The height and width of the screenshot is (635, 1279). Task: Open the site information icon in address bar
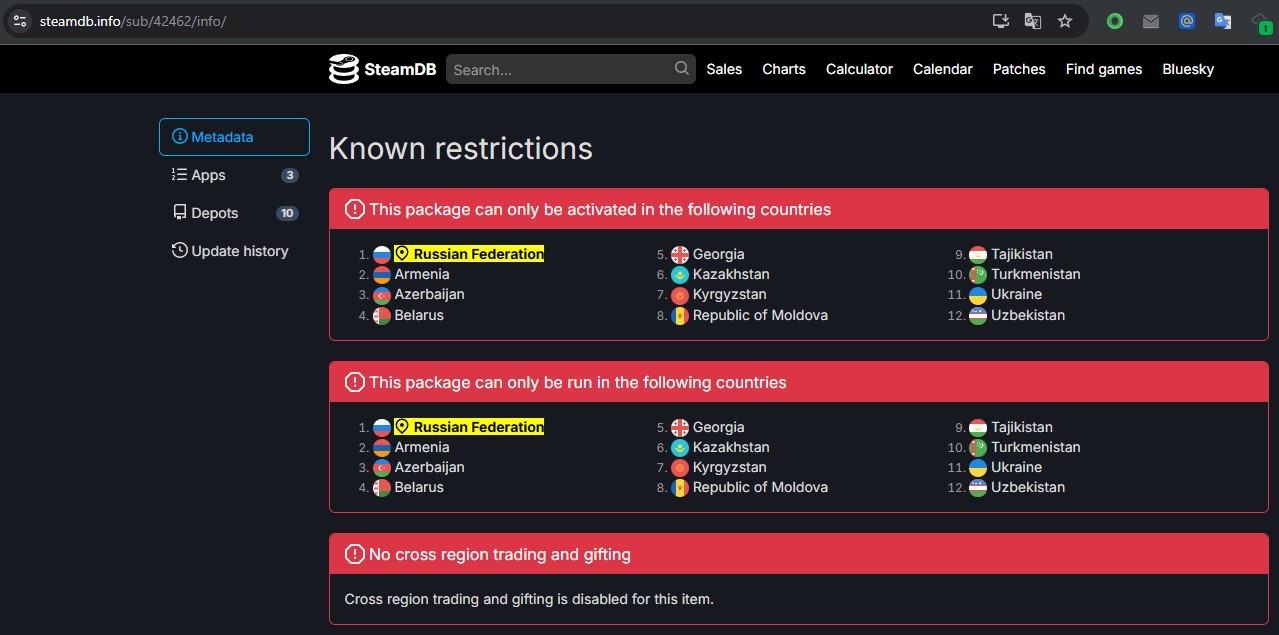pos(20,21)
